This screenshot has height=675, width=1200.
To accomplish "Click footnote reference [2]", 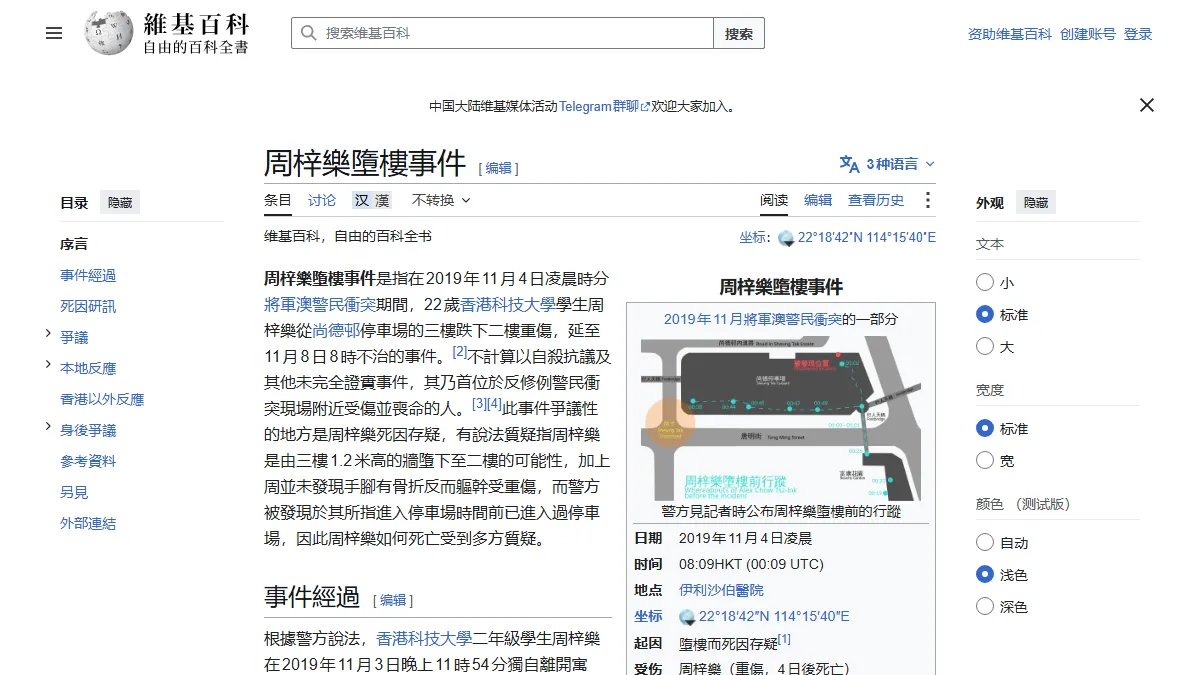I will click(461, 352).
